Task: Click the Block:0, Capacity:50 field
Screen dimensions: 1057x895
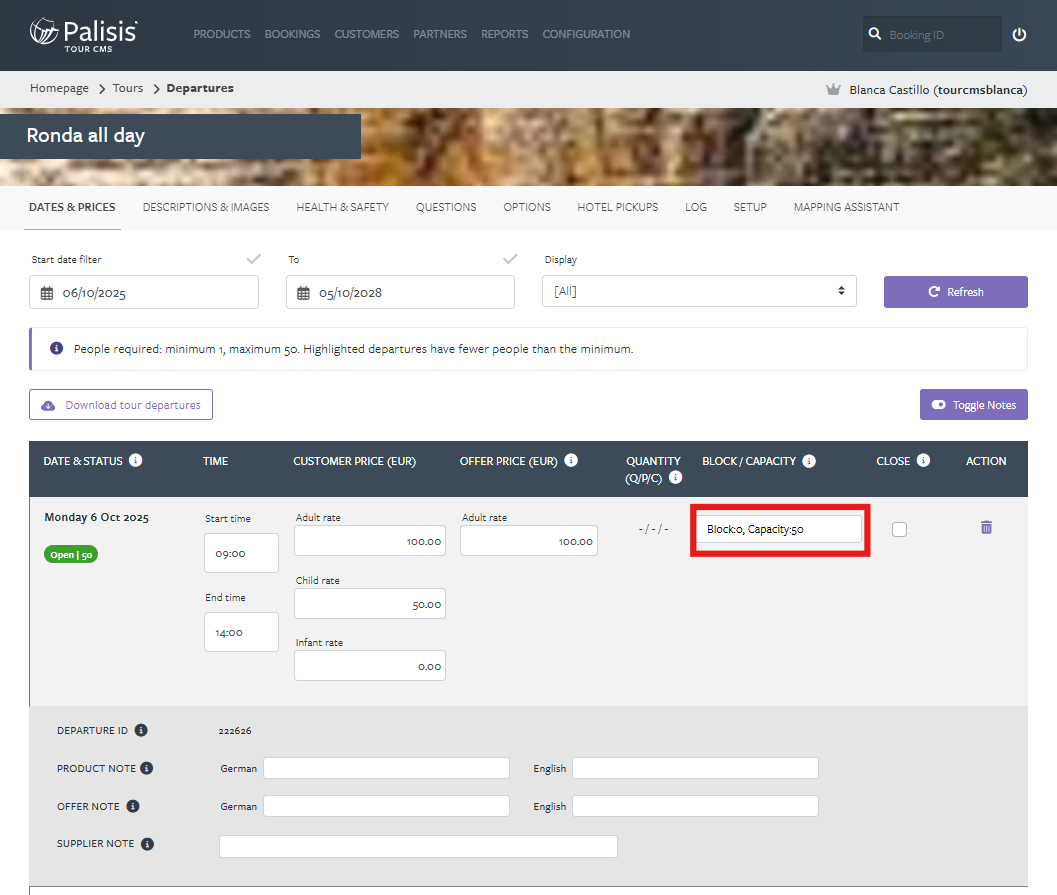Action: (779, 529)
